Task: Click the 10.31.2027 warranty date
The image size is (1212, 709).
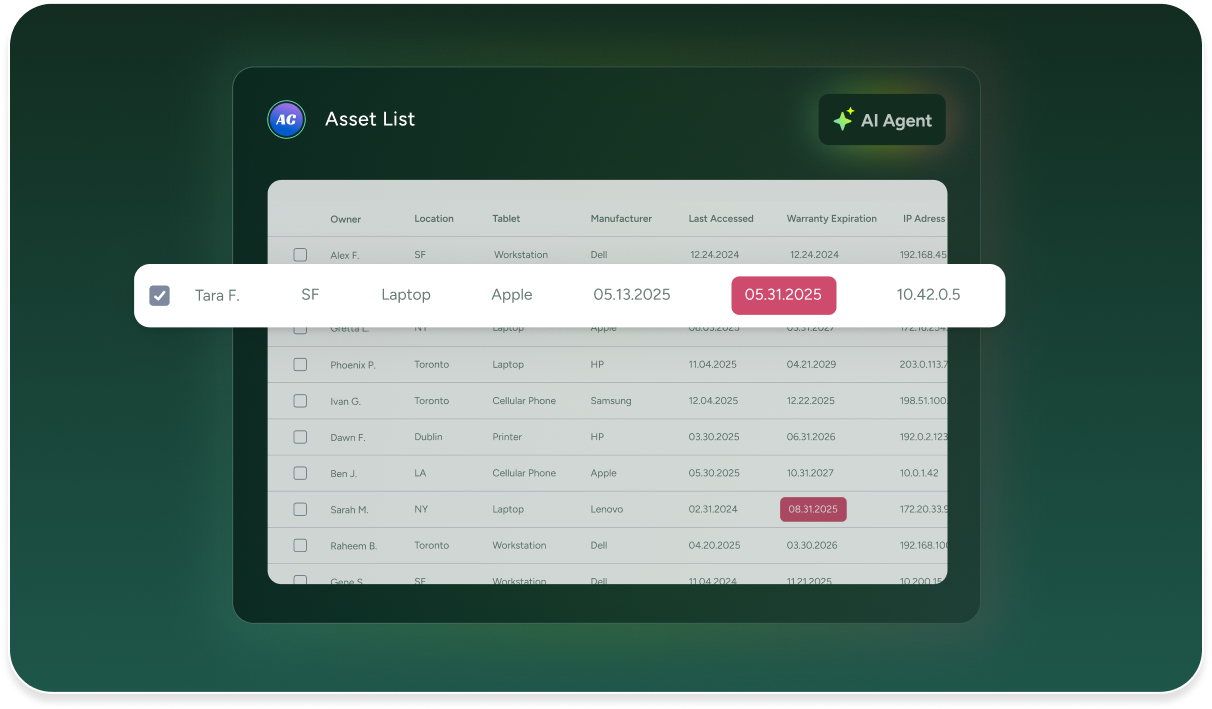Action: click(x=810, y=473)
